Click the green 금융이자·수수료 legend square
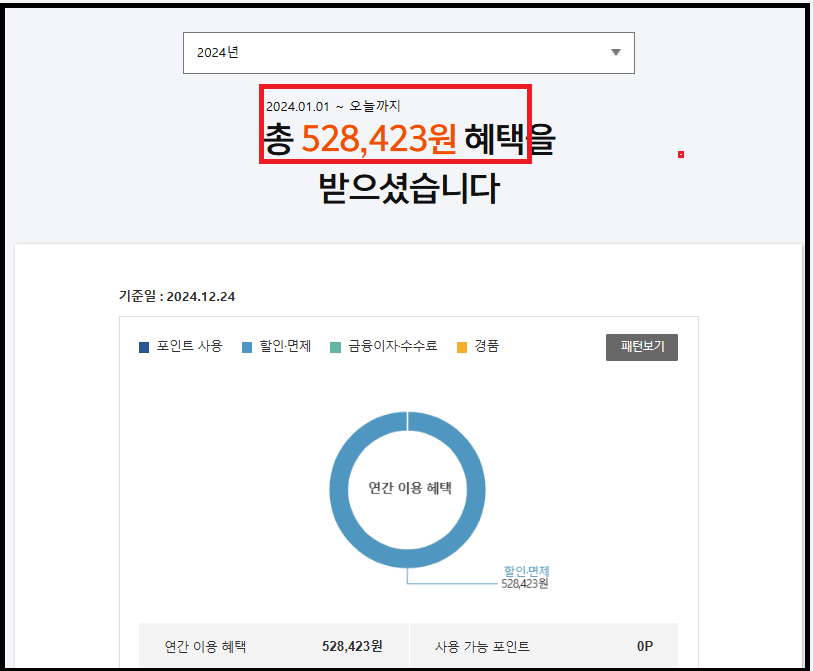The height and width of the screenshot is (671, 813). [x=336, y=347]
